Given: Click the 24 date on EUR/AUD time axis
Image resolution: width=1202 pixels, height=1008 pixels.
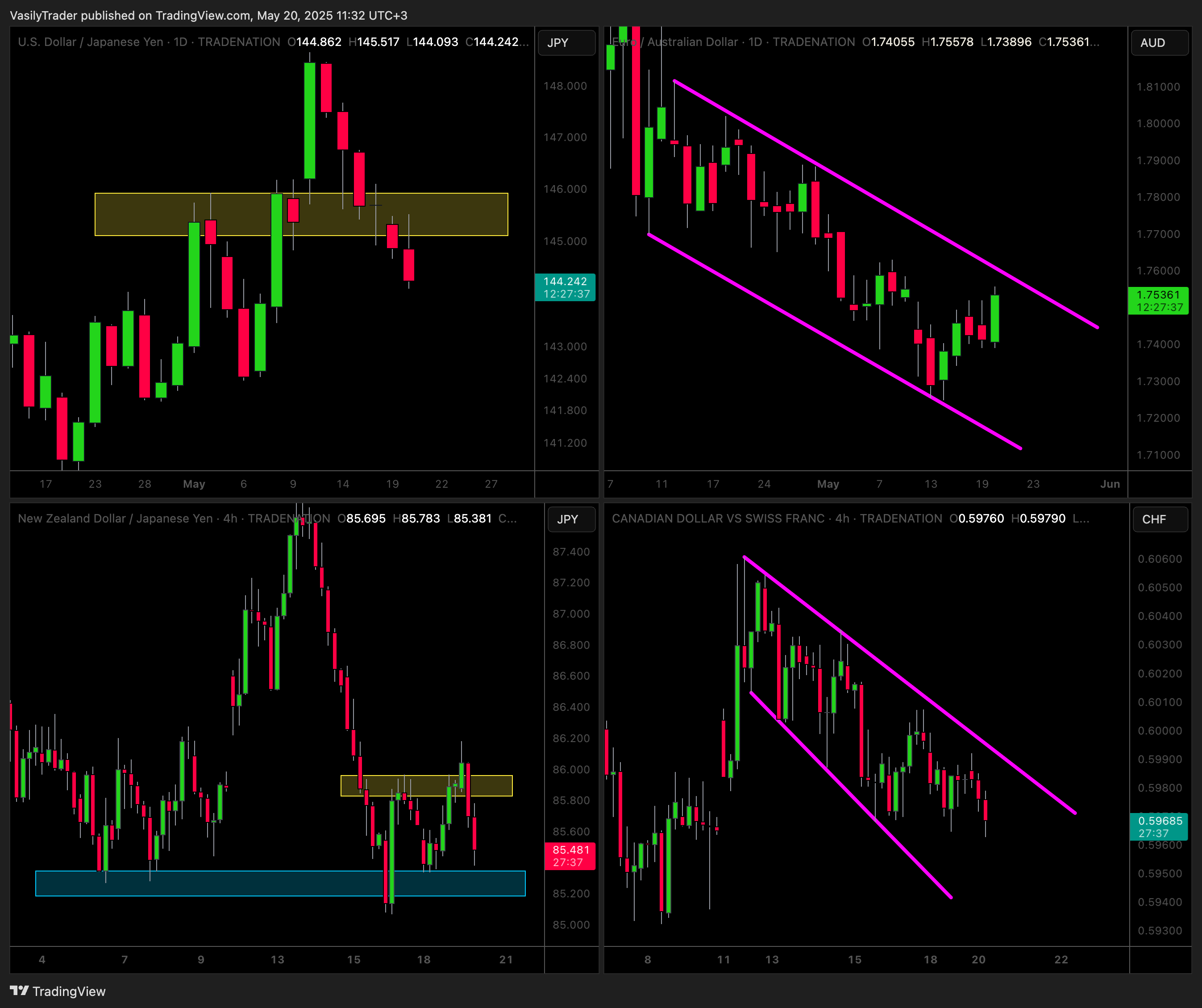Looking at the screenshot, I should [x=764, y=484].
